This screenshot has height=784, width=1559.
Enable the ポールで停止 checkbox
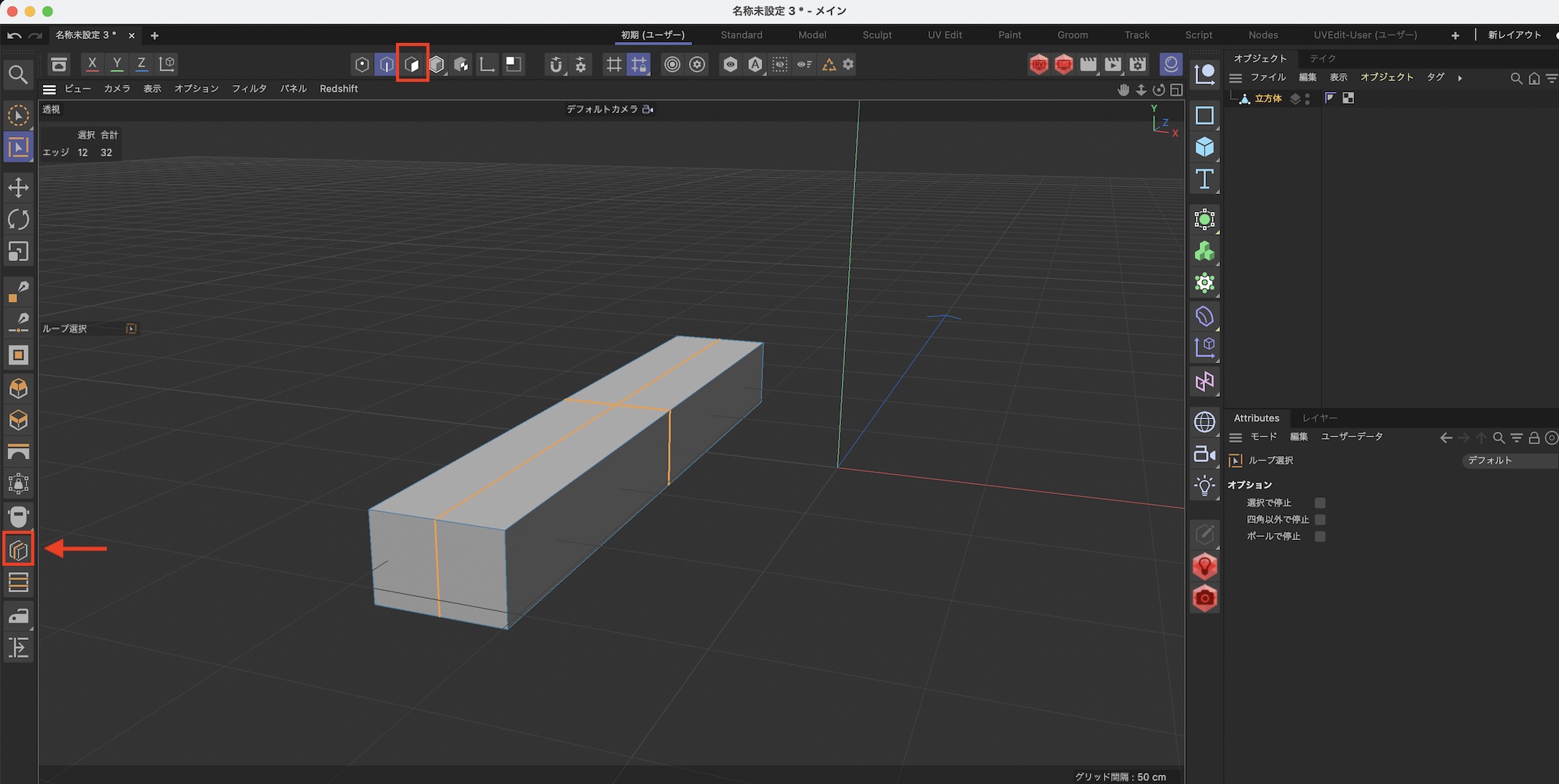pyautogui.click(x=1320, y=536)
